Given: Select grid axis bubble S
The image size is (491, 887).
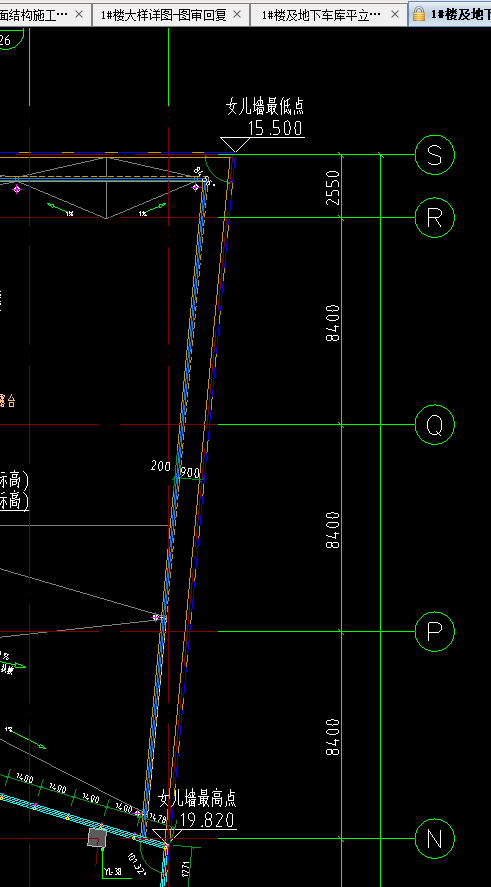Looking at the screenshot, I should [434, 154].
